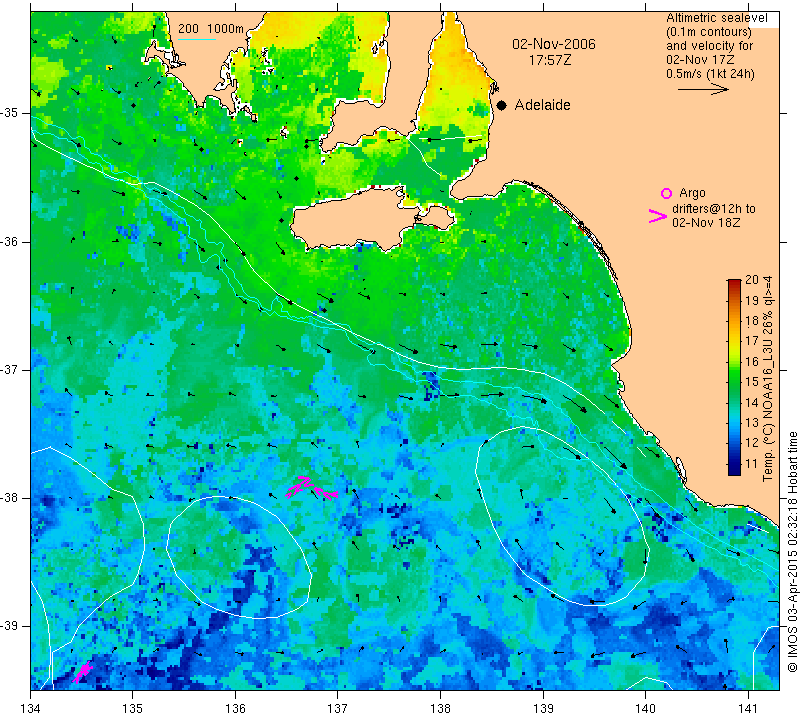The width and height of the screenshot is (800, 720).
Task: Click 'Altimetric sealevel' caption text
Action: pyautogui.click(x=716, y=18)
